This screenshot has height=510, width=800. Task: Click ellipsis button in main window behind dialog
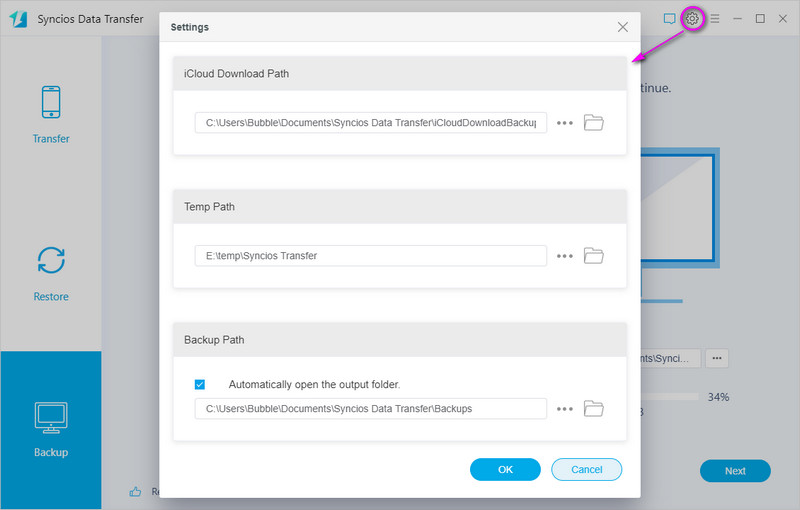click(x=717, y=358)
